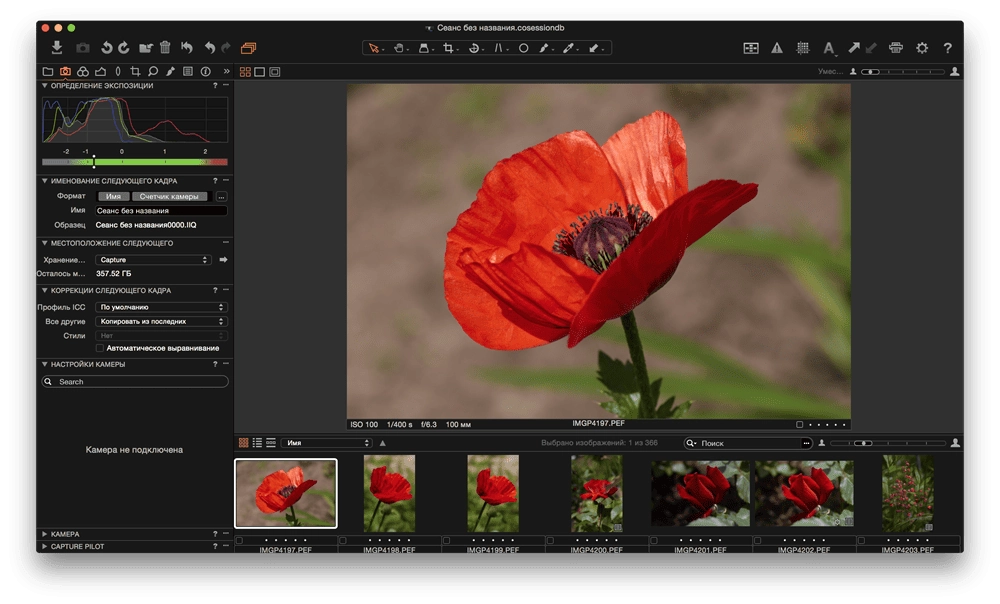The height and width of the screenshot is (604, 1000).
Task: Click the before/after compare layout icon
Action: click(751, 48)
